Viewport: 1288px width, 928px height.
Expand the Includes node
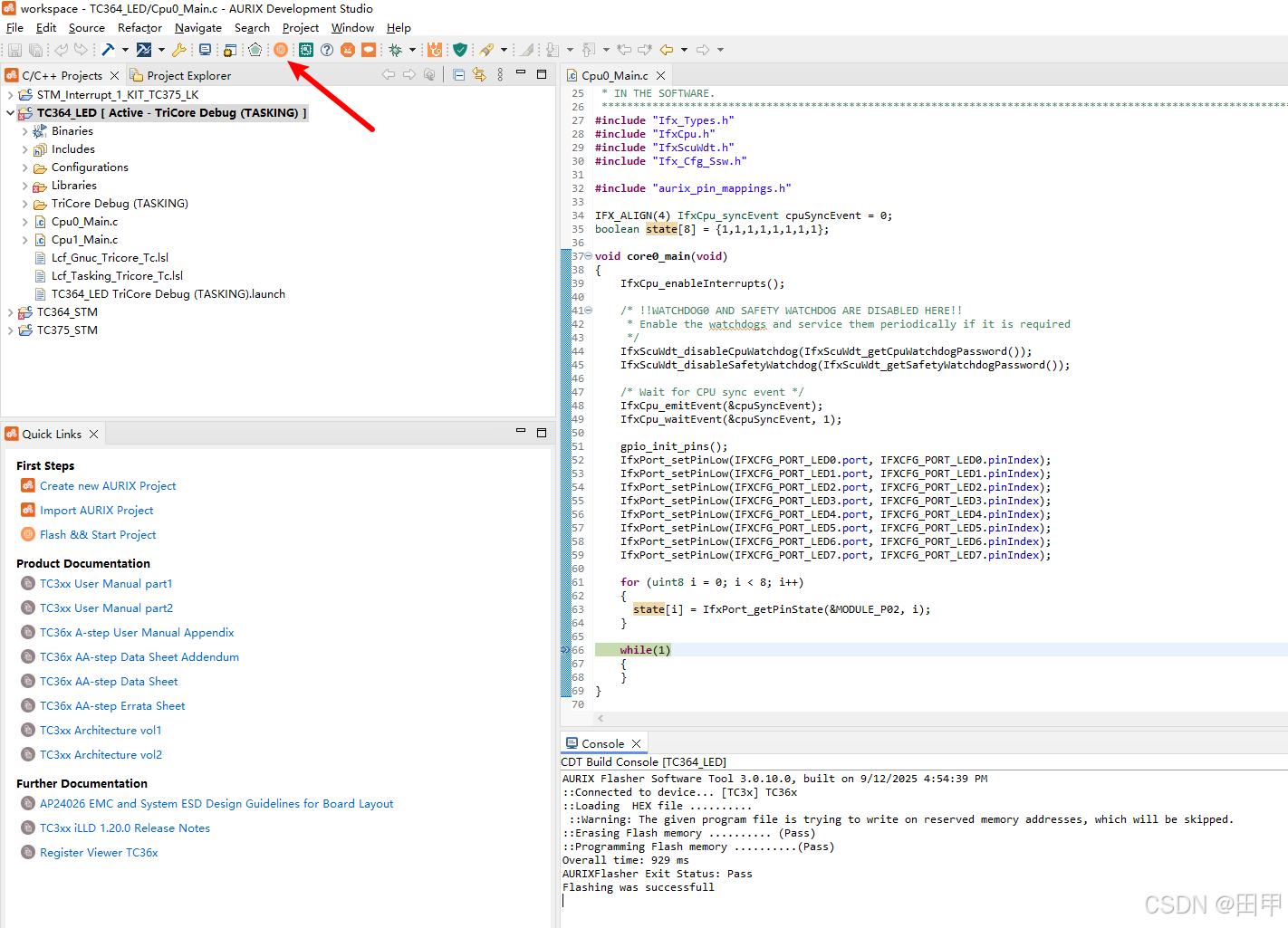click(x=24, y=149)
